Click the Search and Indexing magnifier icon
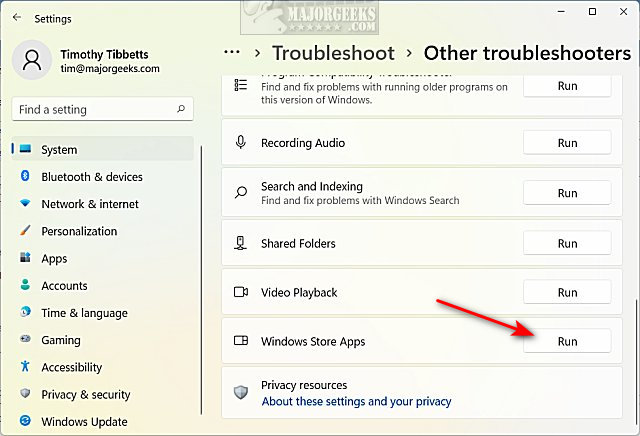The height and width of the screenshot is (436, 640). [241, 192]
